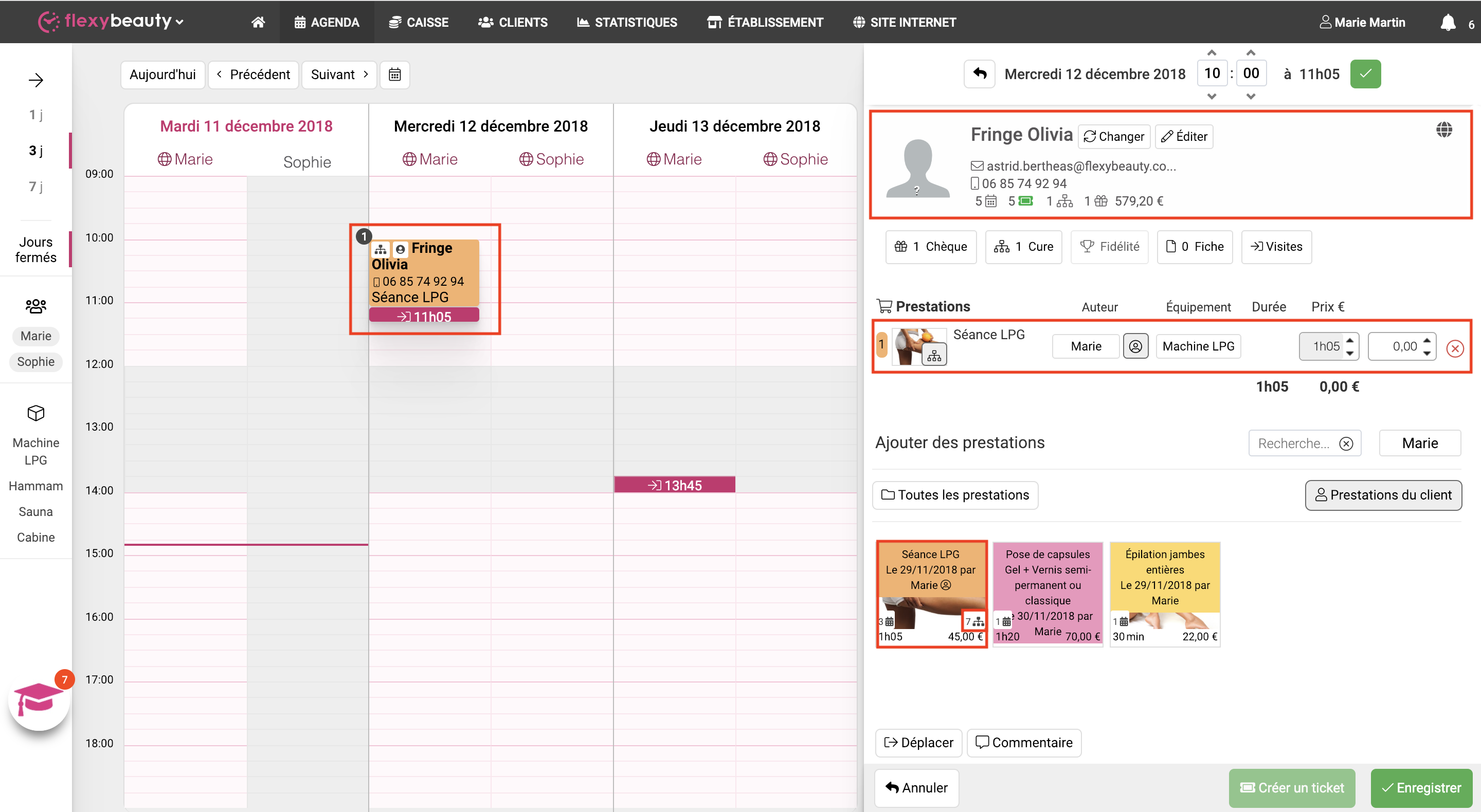This screenshot has width=1481, height=812.
Task: Clear the Recherche search field
Action: (1346, 444)
